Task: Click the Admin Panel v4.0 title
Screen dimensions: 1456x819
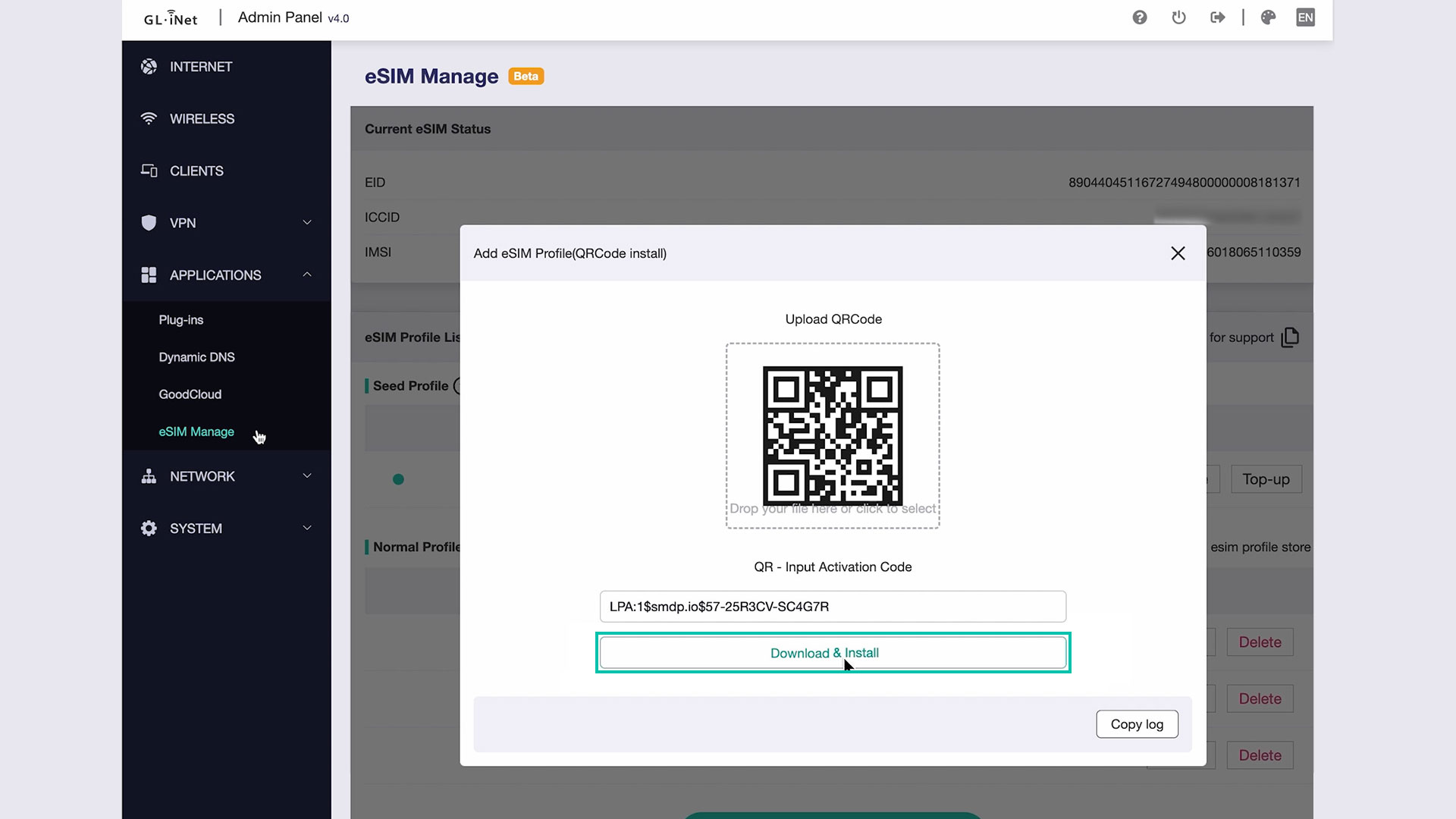Action: (293, 17)
